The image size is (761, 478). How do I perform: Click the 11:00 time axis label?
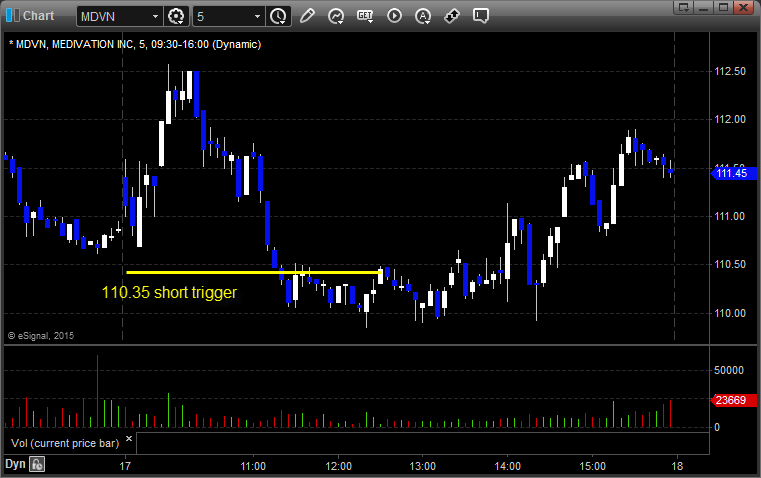tap(253, 466)
